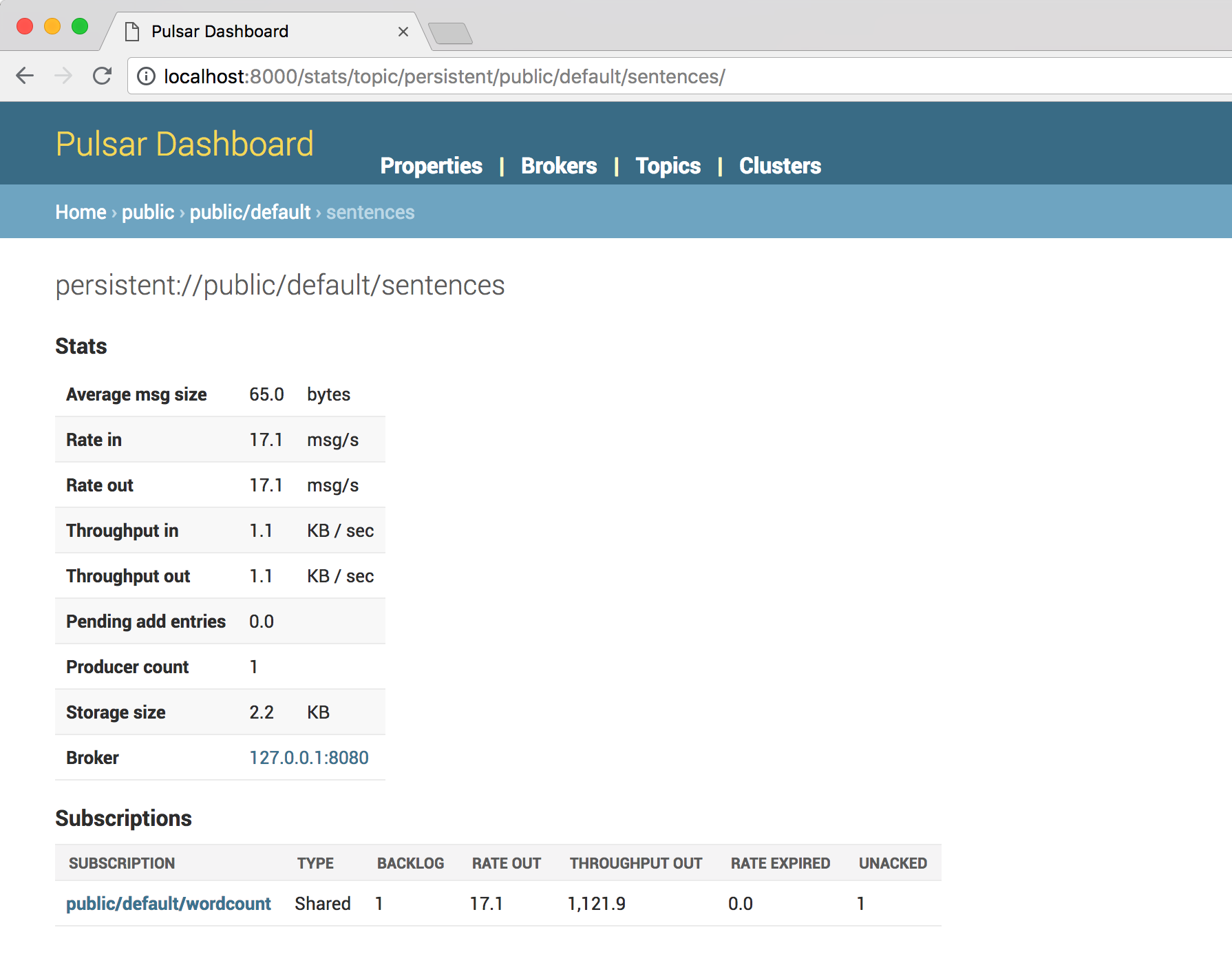Click the UNACKED column header
This screenshot has width=1232, height=954.
(893, 863)
